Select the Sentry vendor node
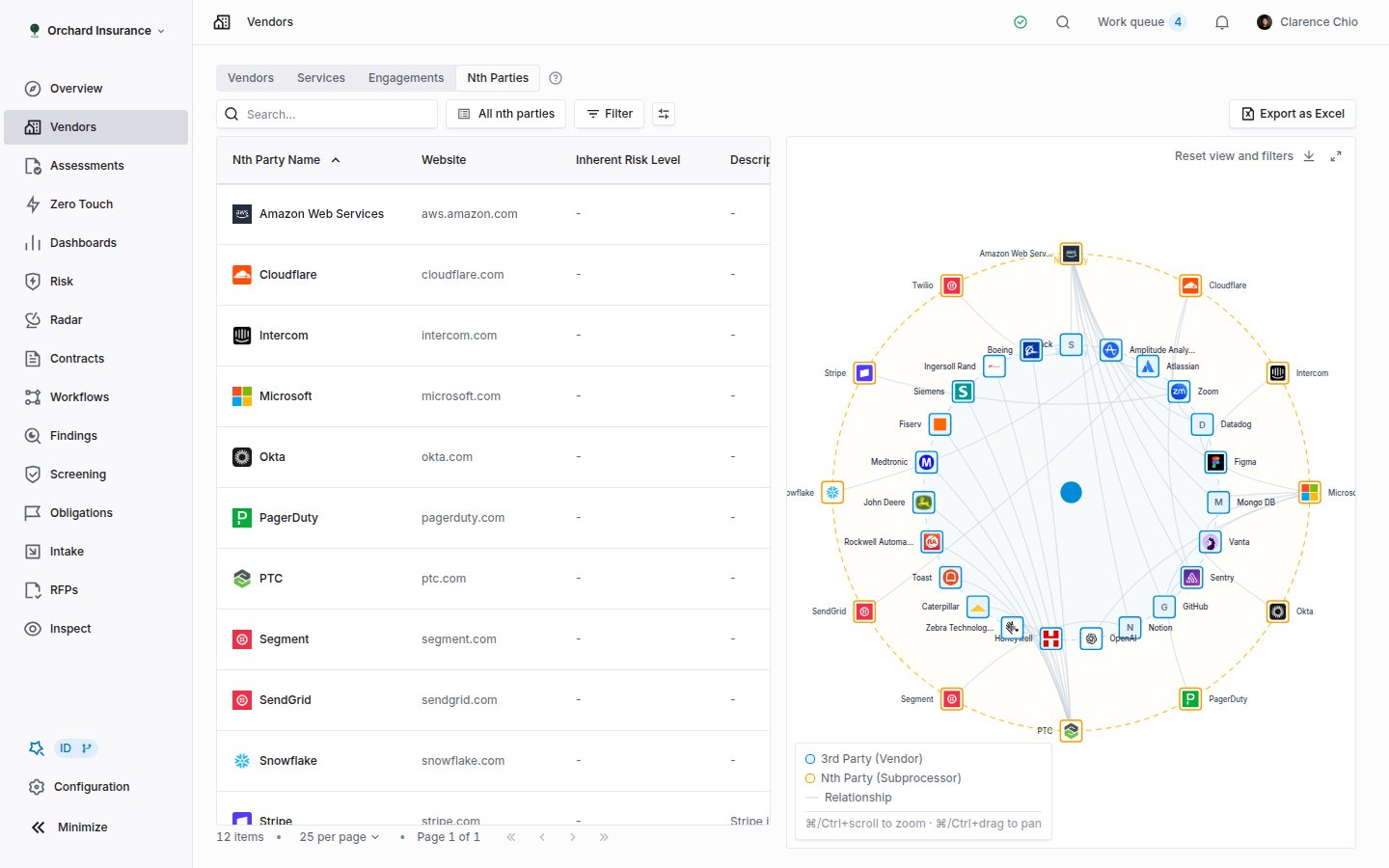Image resolution: width=1389 pixels, height=868 pixels. (x=1192, y=578)
